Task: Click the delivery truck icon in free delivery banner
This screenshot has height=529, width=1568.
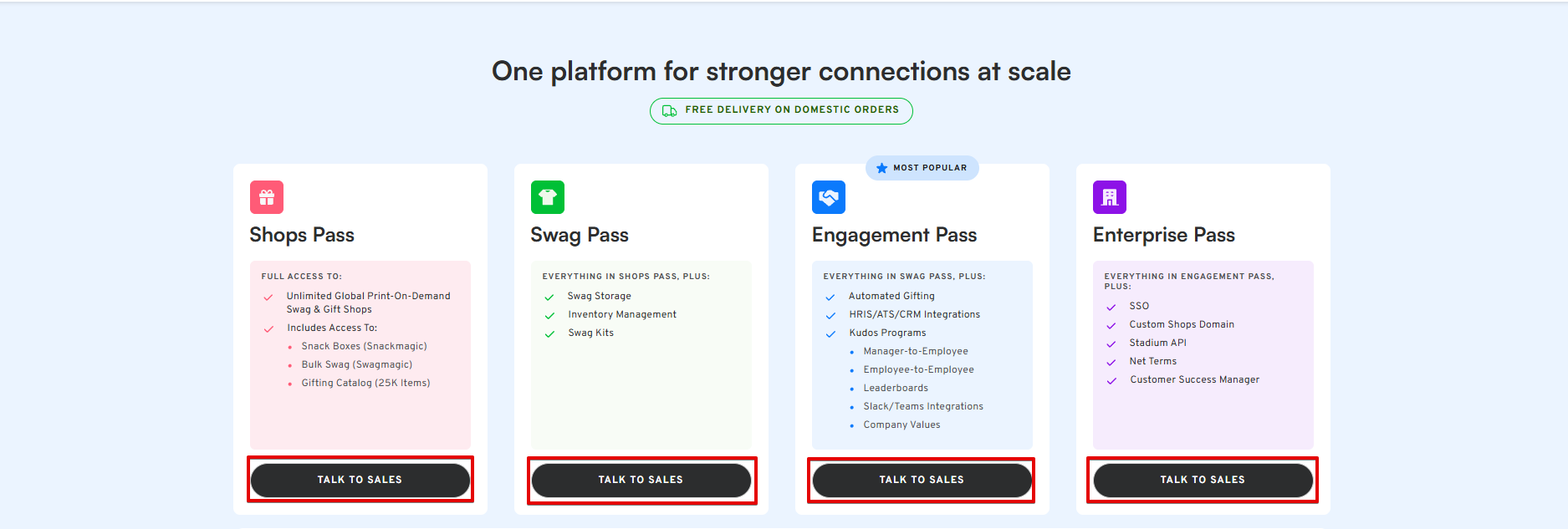Action: point(670,110)
